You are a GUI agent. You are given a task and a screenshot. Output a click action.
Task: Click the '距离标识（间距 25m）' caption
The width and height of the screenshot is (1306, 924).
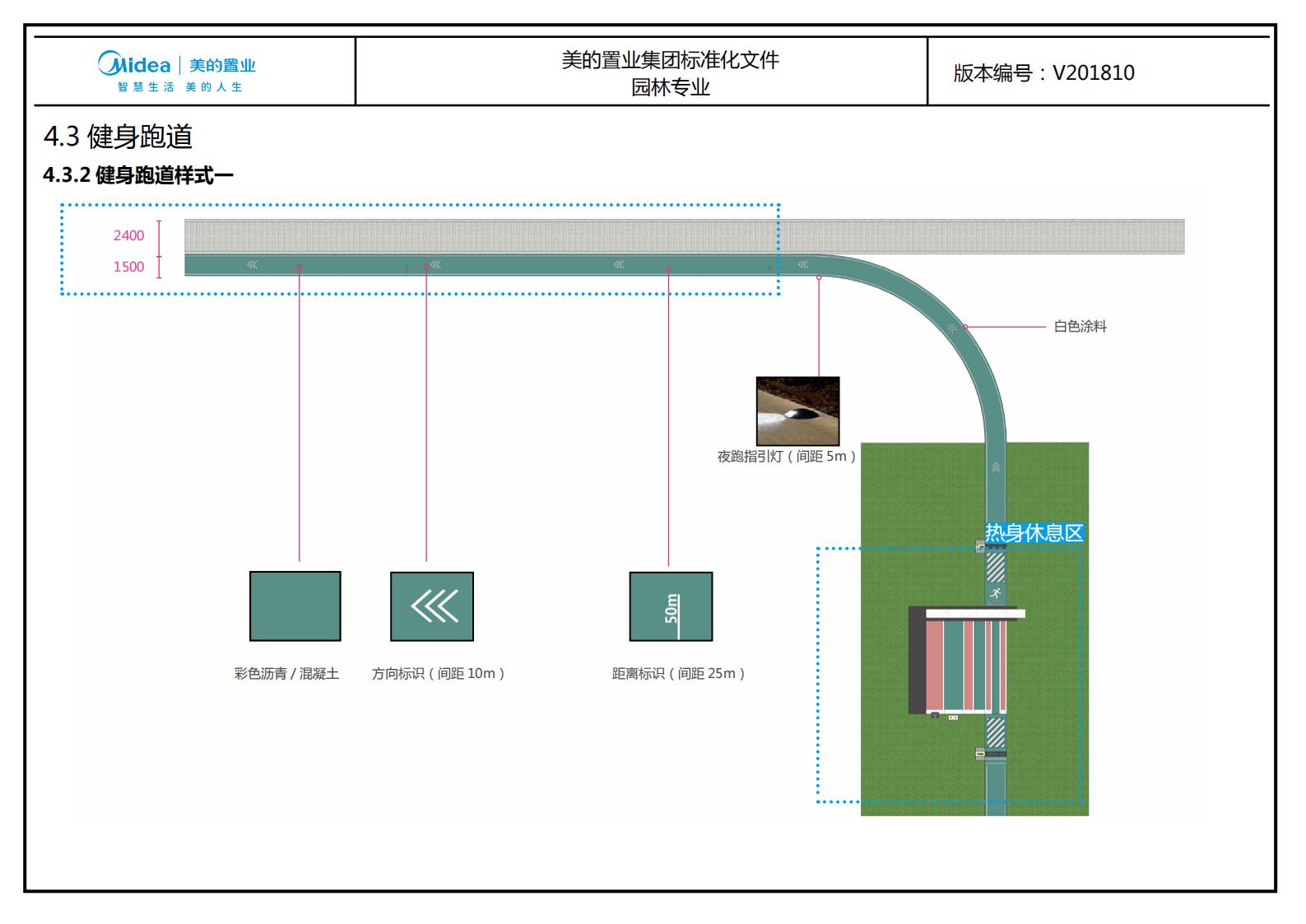(x=679, y=674)
